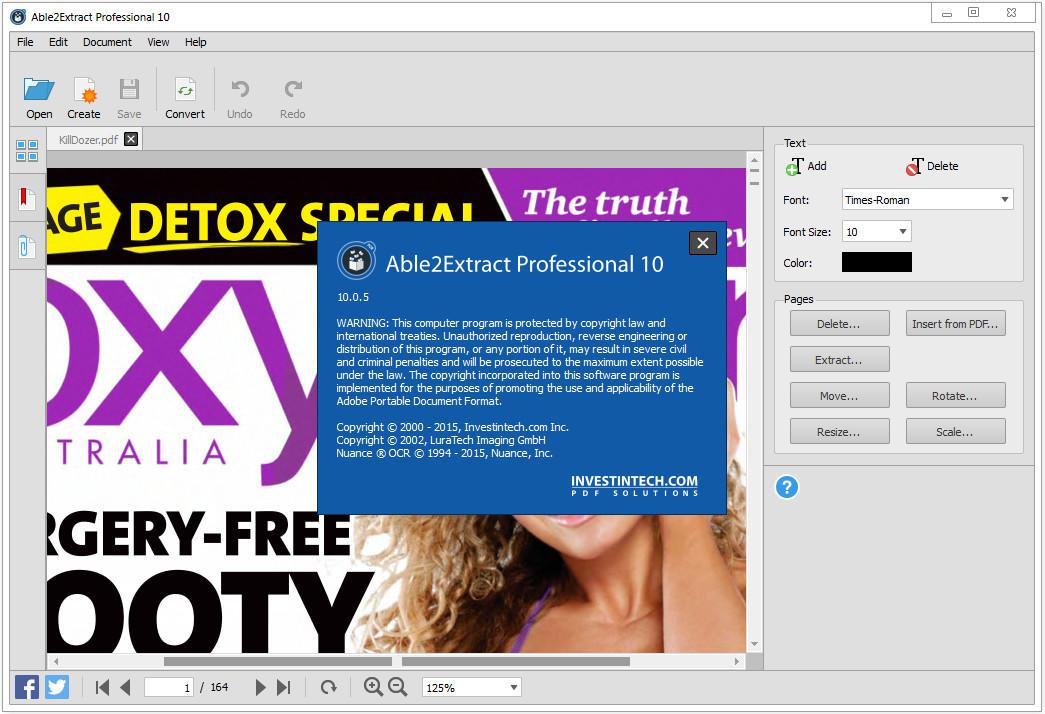Open the View menu

coord(158,42)
